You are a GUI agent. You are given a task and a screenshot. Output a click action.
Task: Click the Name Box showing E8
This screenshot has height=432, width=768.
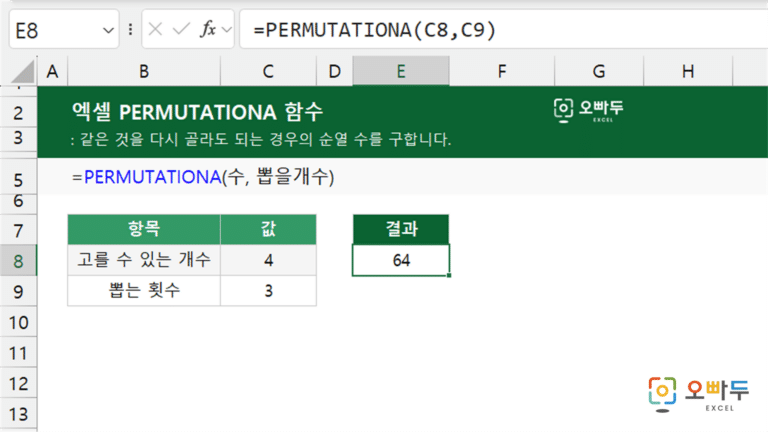(x=64, y=30)
